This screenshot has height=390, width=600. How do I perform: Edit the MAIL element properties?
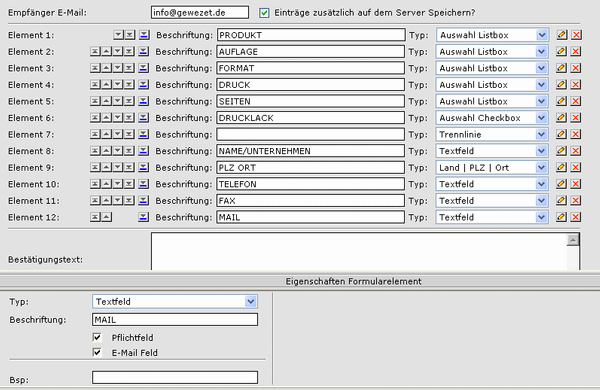(x=561, y=217)
